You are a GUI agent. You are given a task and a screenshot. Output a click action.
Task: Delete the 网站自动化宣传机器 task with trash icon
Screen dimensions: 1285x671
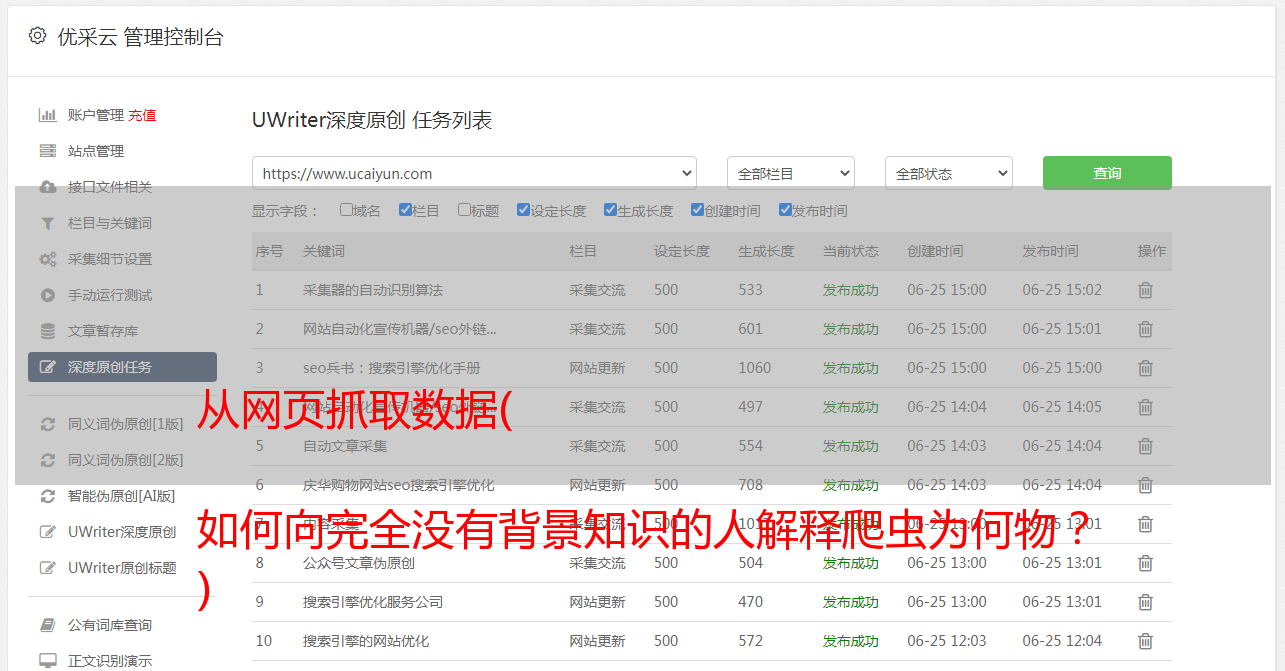click(x=1146, y=329)
